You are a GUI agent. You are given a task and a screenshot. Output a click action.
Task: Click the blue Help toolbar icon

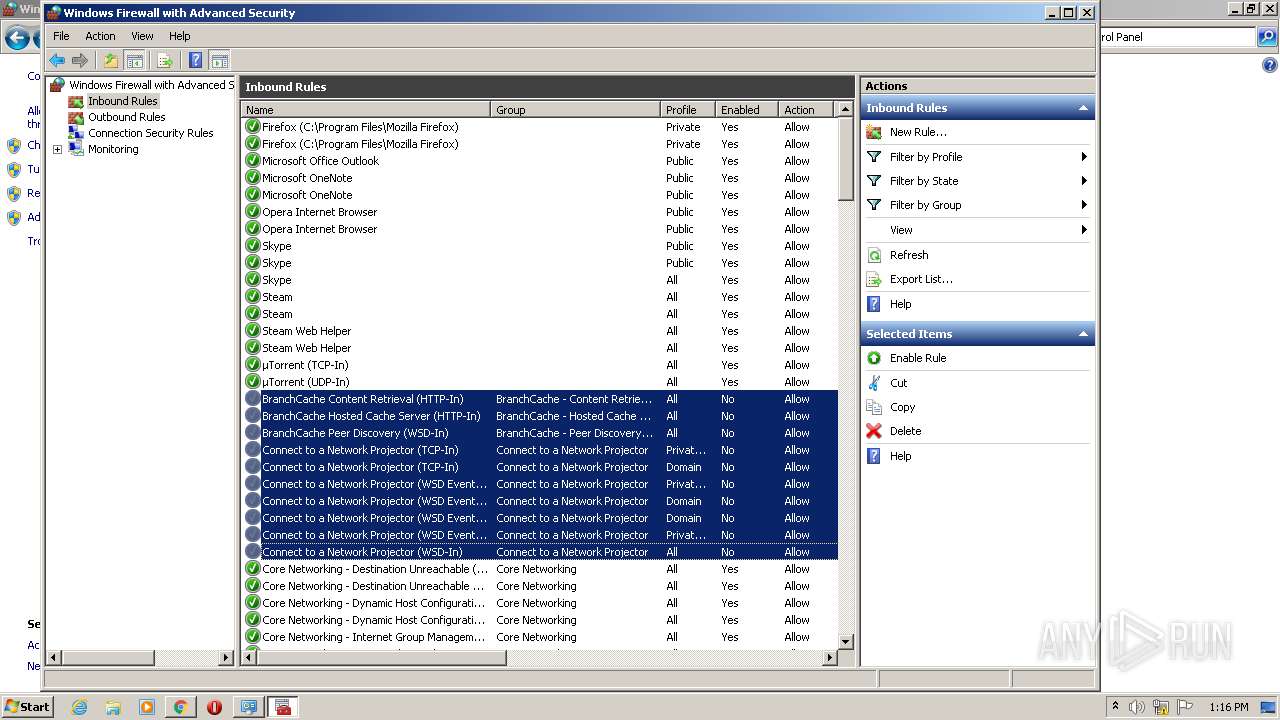[196, 61]
